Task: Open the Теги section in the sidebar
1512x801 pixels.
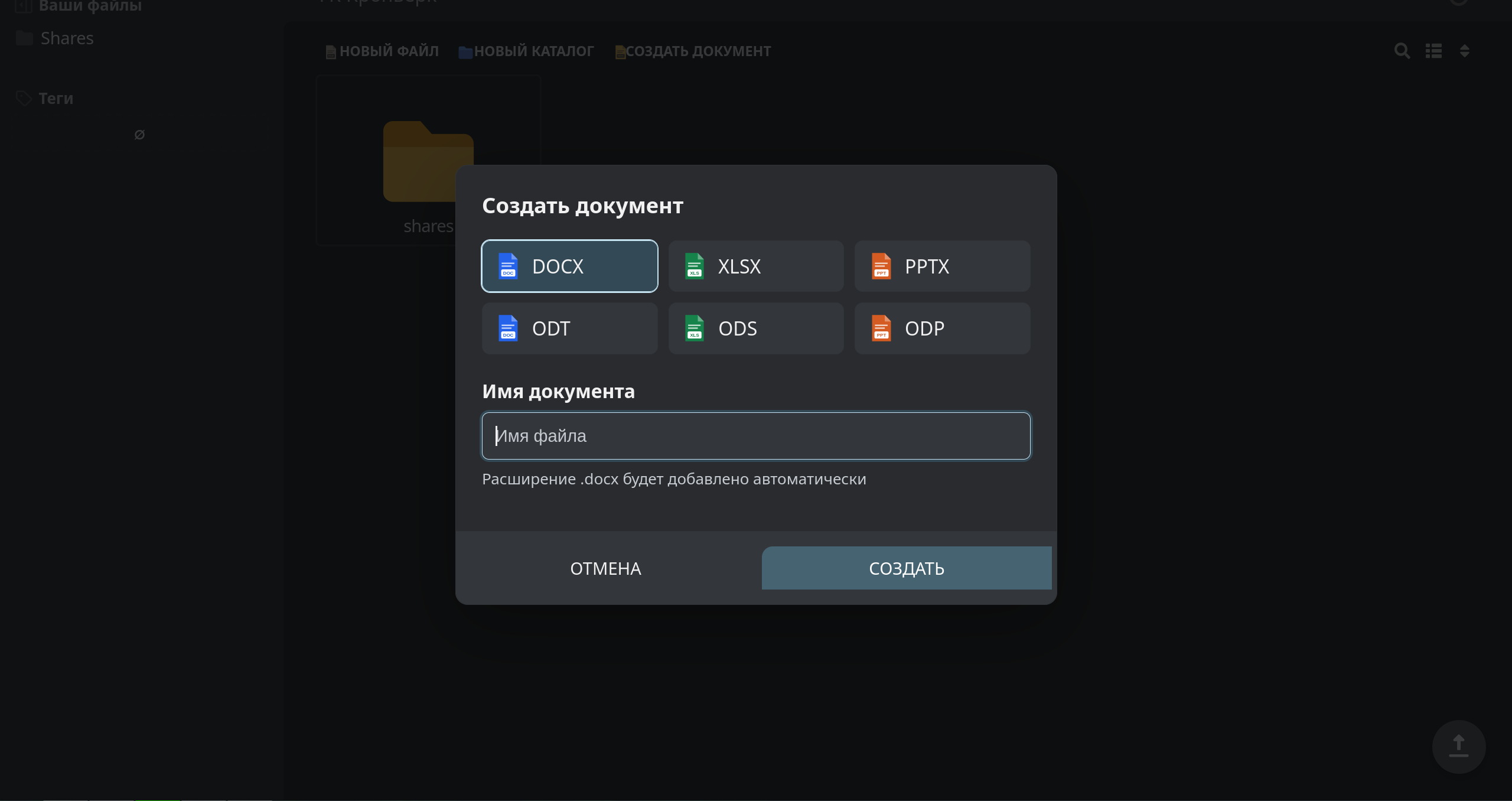Action: point(45,98)
